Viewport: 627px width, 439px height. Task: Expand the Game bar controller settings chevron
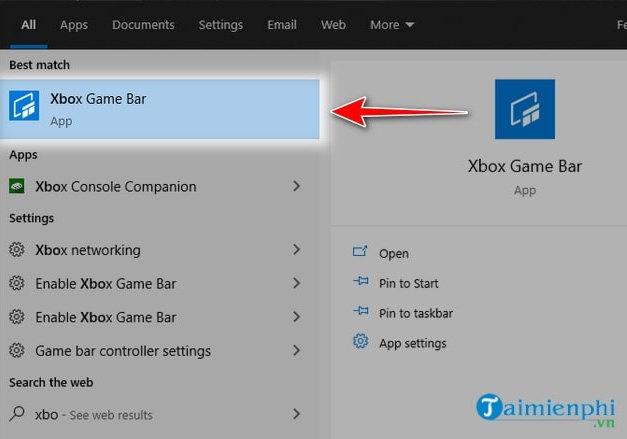[296, 351]
